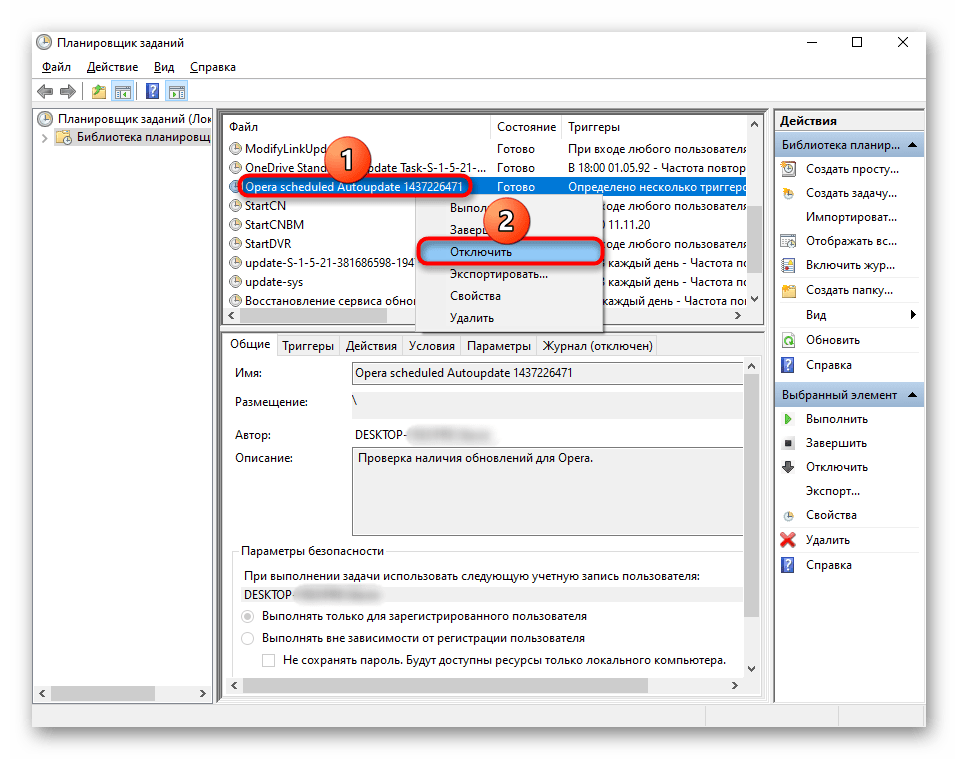This screenshot has width=958, height=759.
Task: Open the Действие menu
Action: [x=112, y=67]
